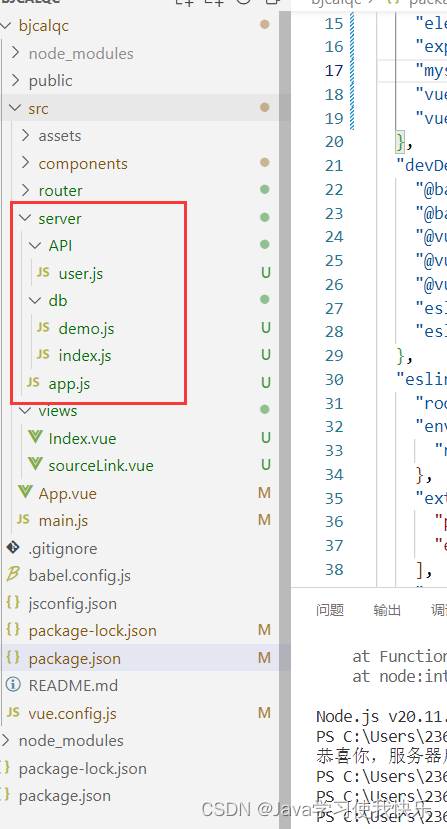Open index.js in db folder
This screenshot has height=829, width=447.
pyautogui.click(x=85, y=356)
